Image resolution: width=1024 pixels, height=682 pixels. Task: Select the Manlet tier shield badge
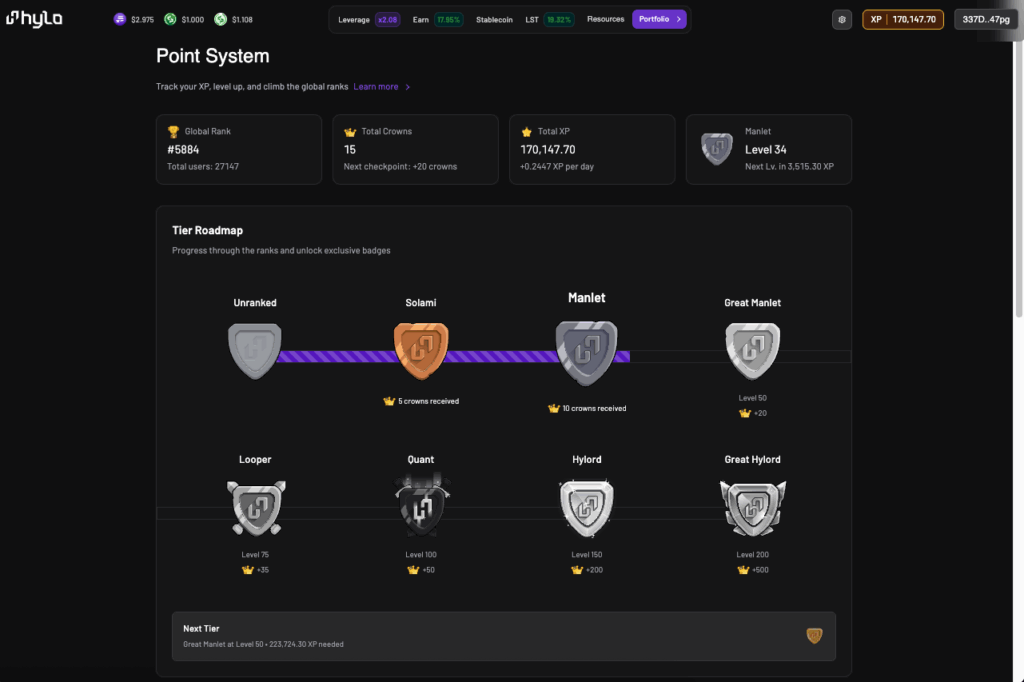(586, 351)
